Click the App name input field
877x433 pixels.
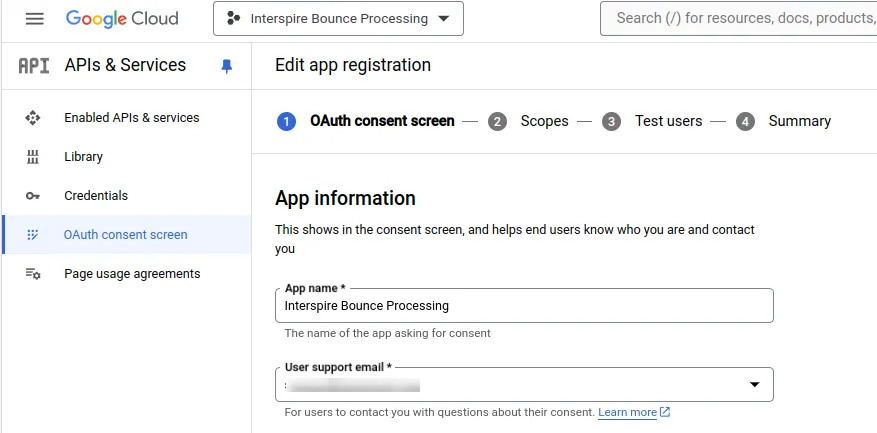point(524,305)
